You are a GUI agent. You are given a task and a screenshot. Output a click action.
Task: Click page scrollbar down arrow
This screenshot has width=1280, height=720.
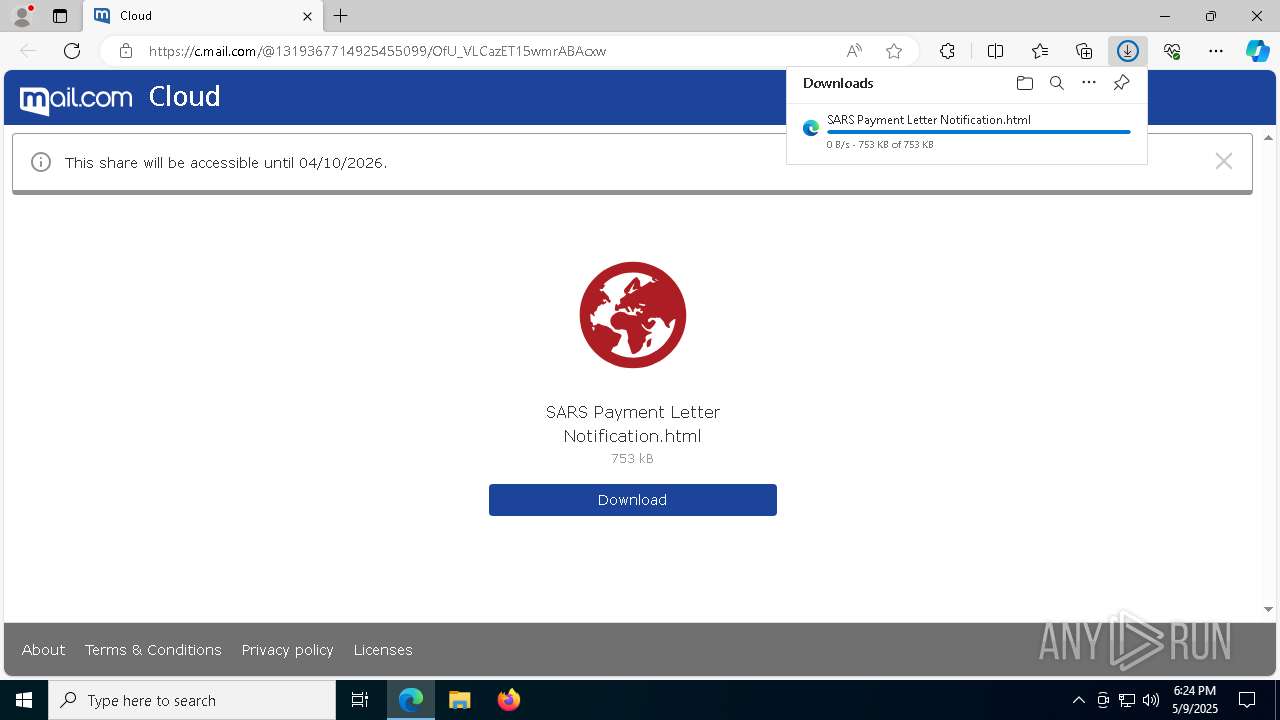[x=1268, y=609]
